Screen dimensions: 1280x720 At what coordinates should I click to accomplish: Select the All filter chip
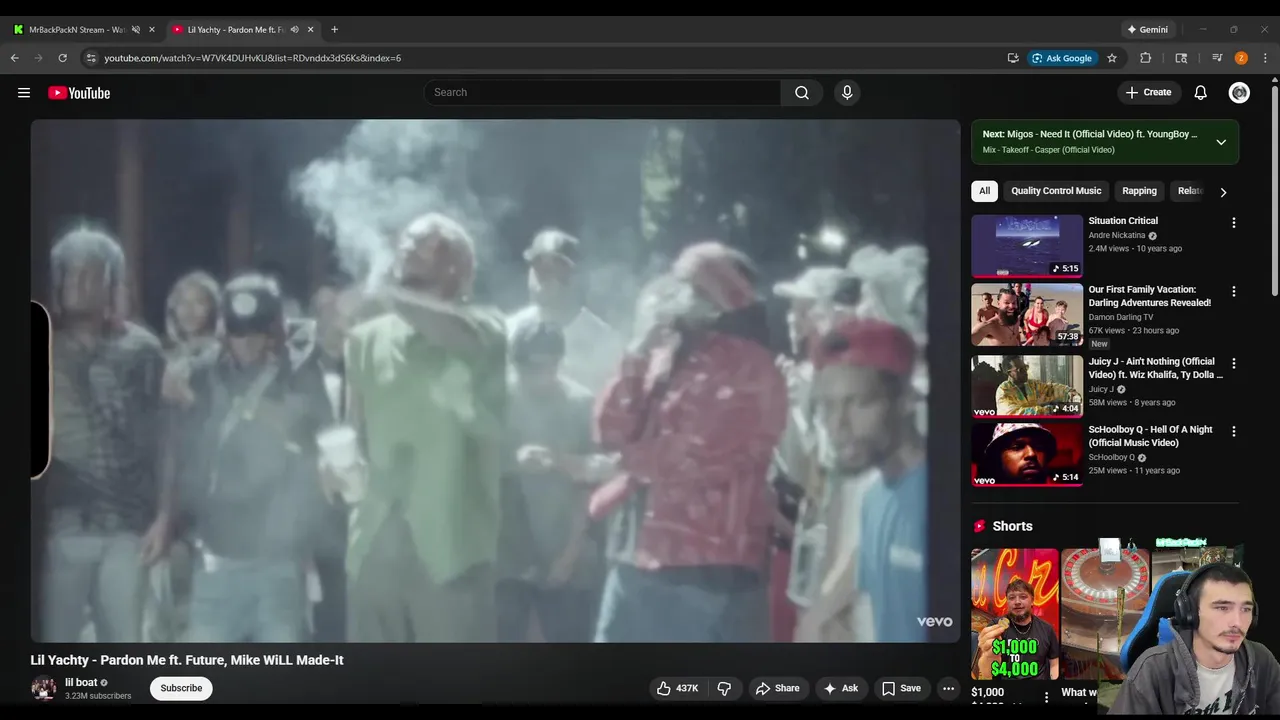[x=984, y=191]
